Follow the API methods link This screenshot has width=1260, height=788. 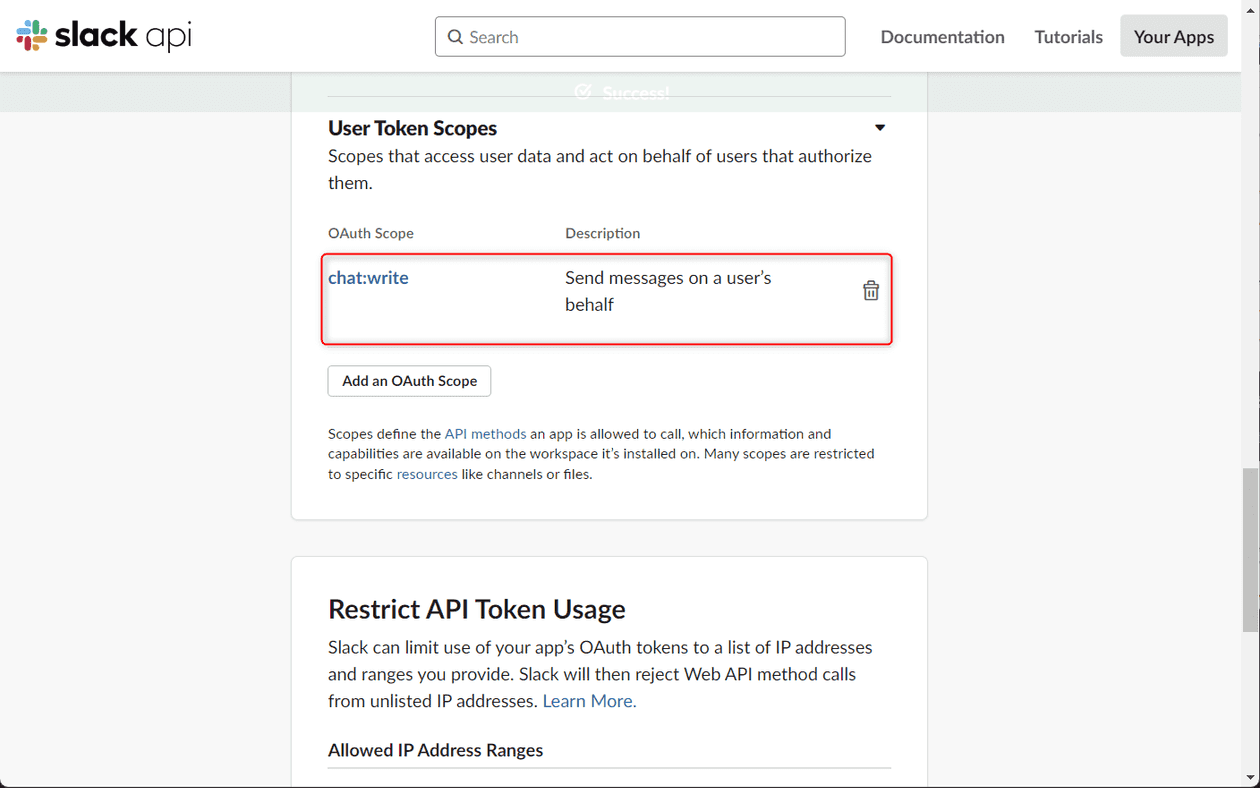click(x=485, y=434)
